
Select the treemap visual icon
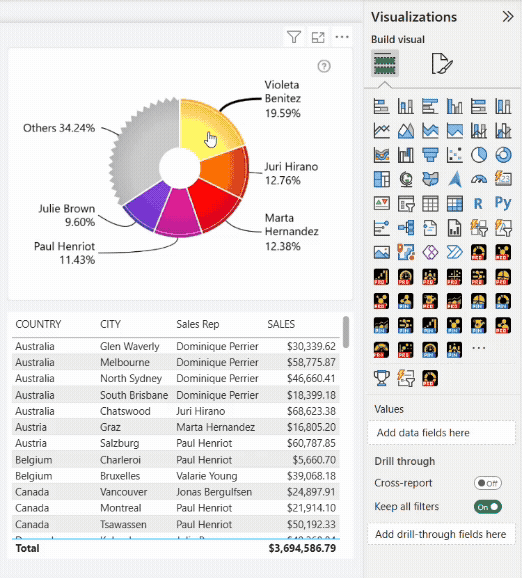pos(381,180)
